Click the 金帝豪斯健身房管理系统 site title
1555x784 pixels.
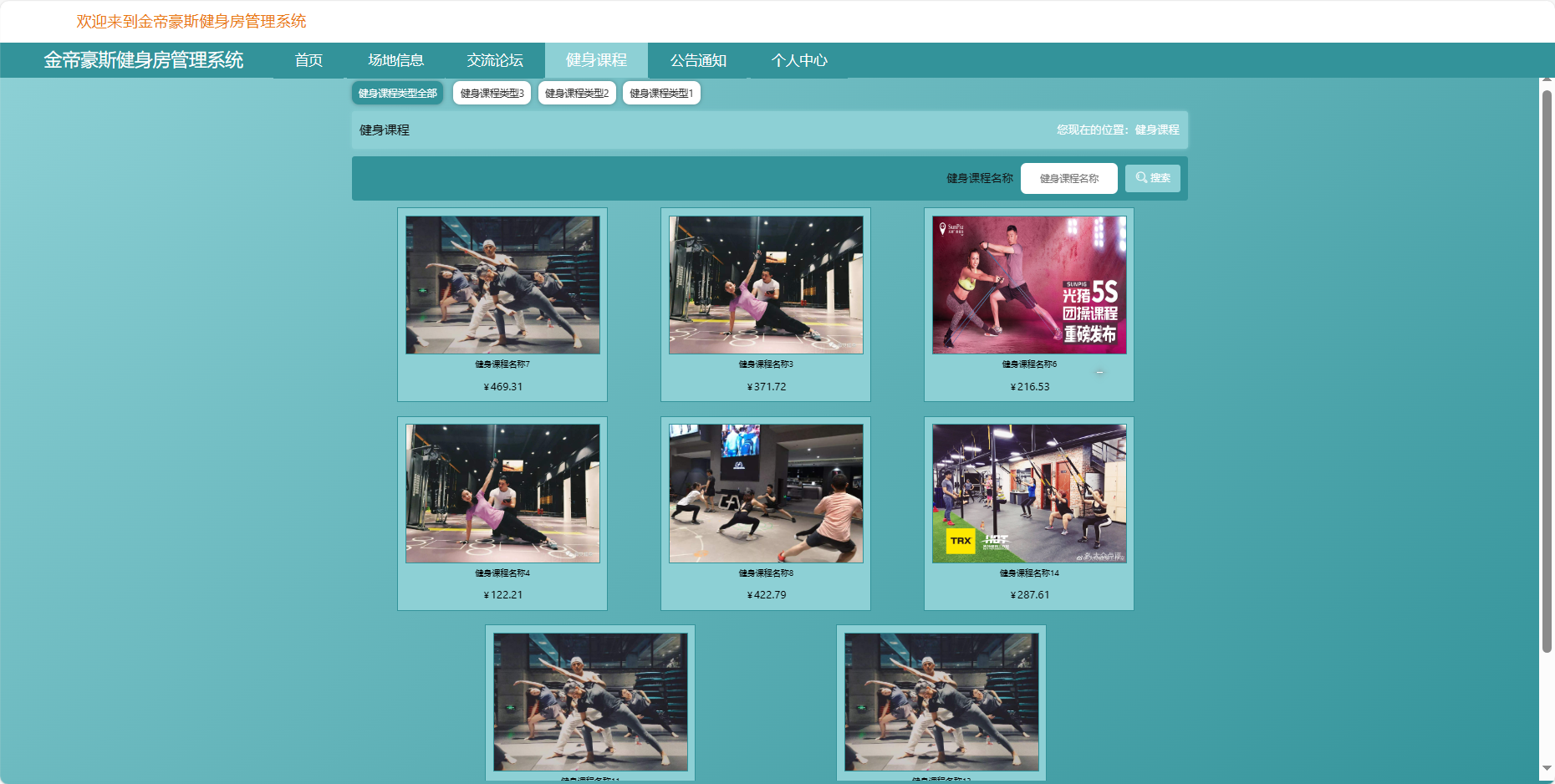coord(144,60)
